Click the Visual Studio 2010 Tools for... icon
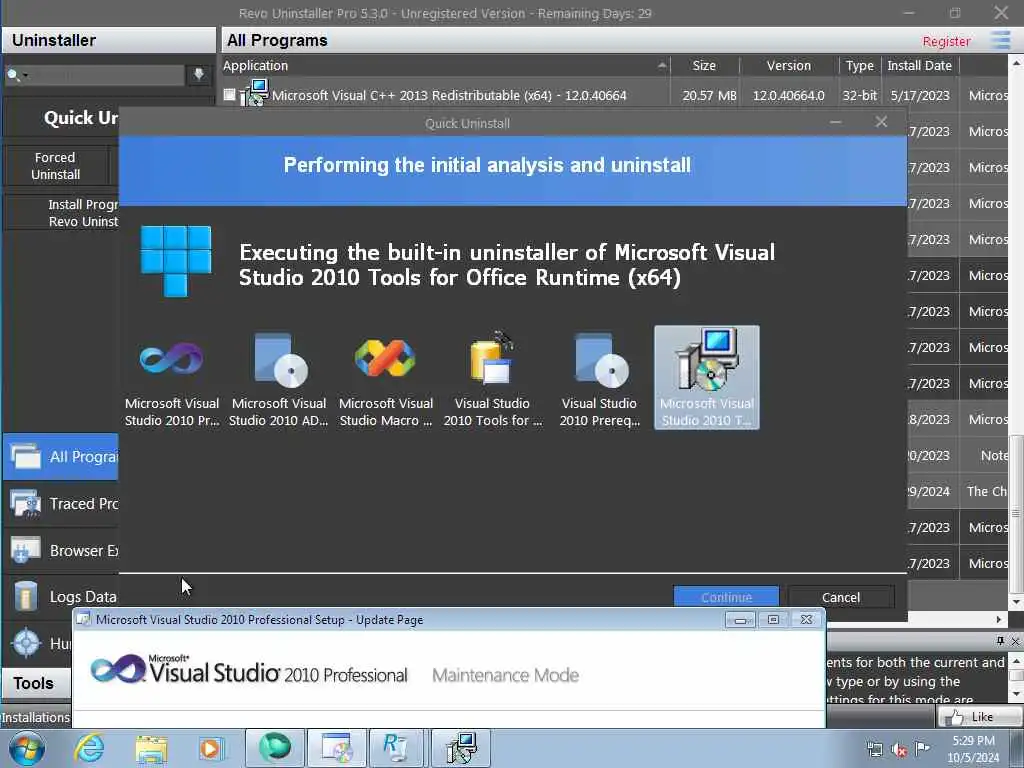The width and height of the screenshot is (1024, 768). click(492, 379)
